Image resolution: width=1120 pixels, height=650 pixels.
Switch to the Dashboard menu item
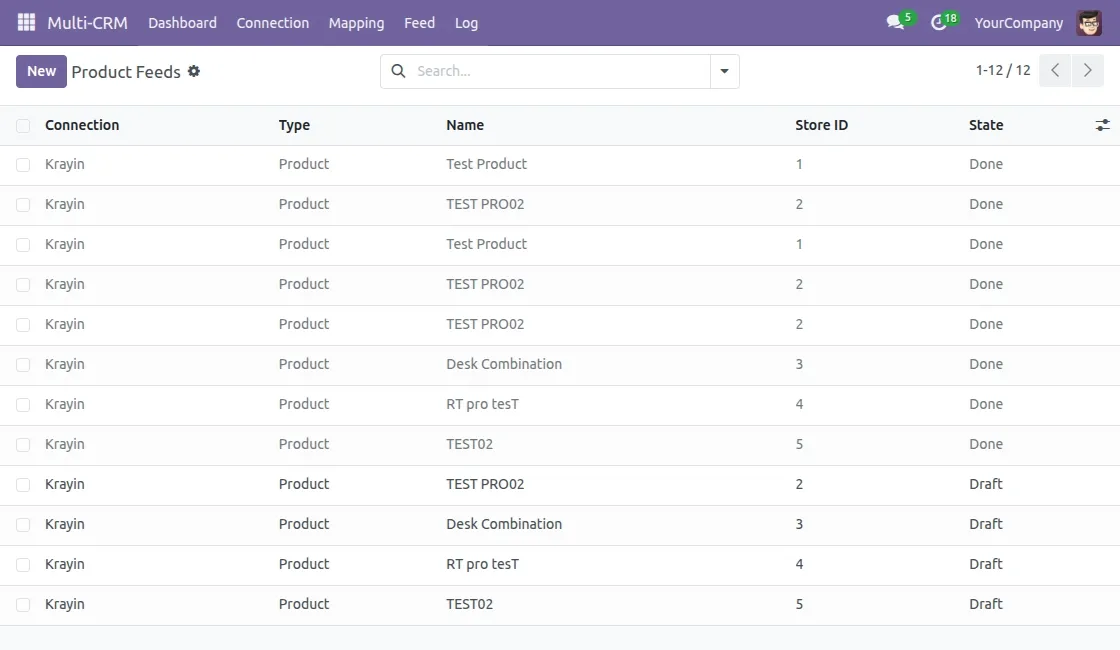(182, 22)
